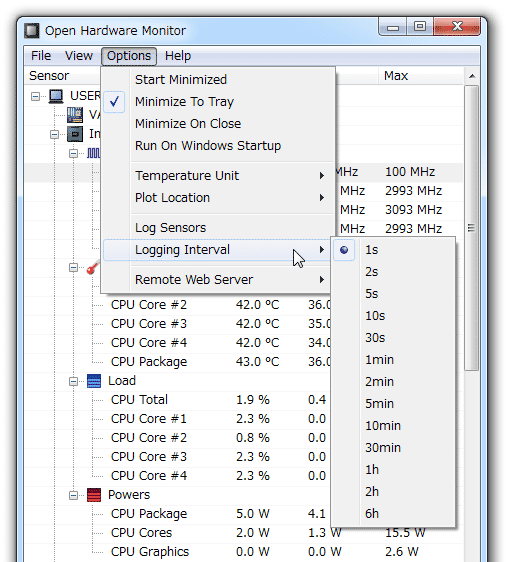Click the 3093 MHz max value
The height and width of the screenshot is (562, 509).
(x=414, y=210)
